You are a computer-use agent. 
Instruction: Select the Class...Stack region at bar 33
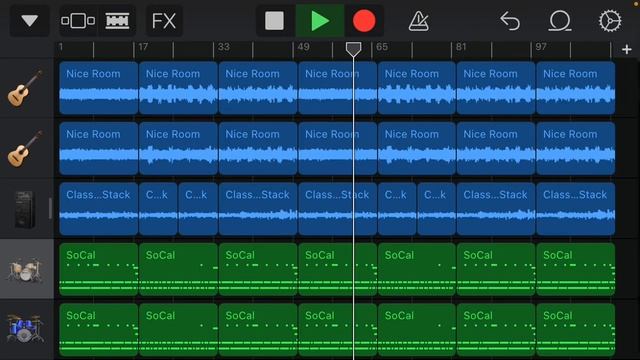258,209
